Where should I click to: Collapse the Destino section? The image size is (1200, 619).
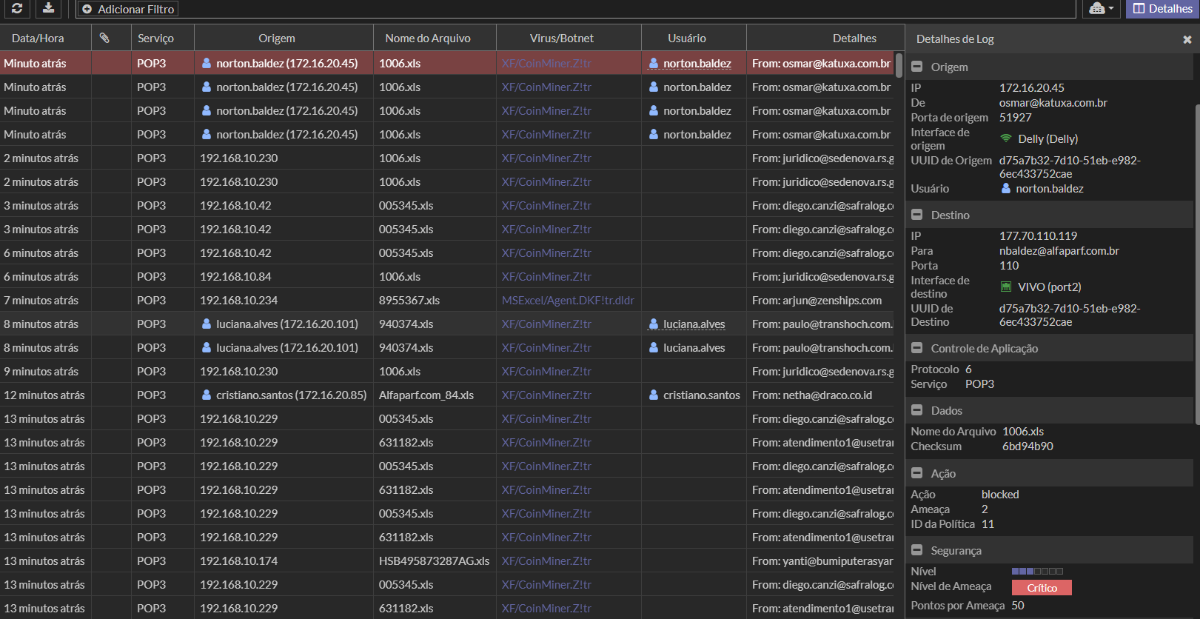(x=917, y=215)
